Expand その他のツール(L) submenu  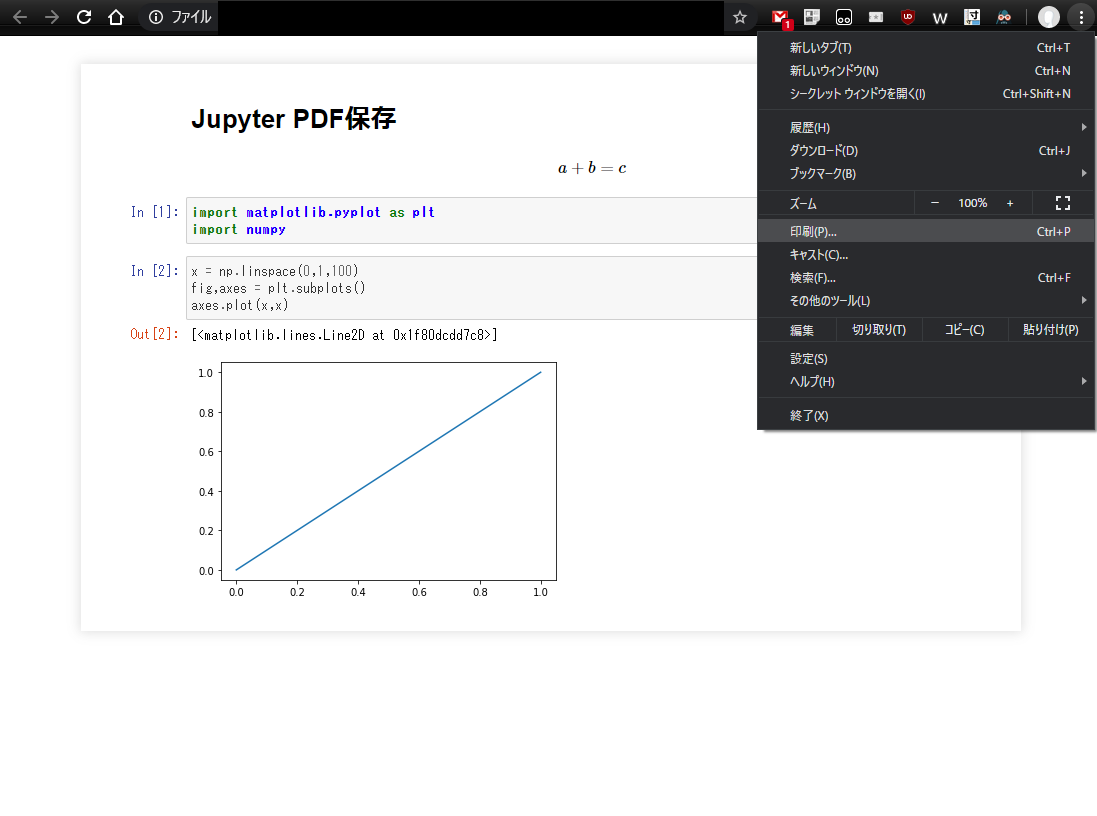pyautogui.click(x=926, y=301)
